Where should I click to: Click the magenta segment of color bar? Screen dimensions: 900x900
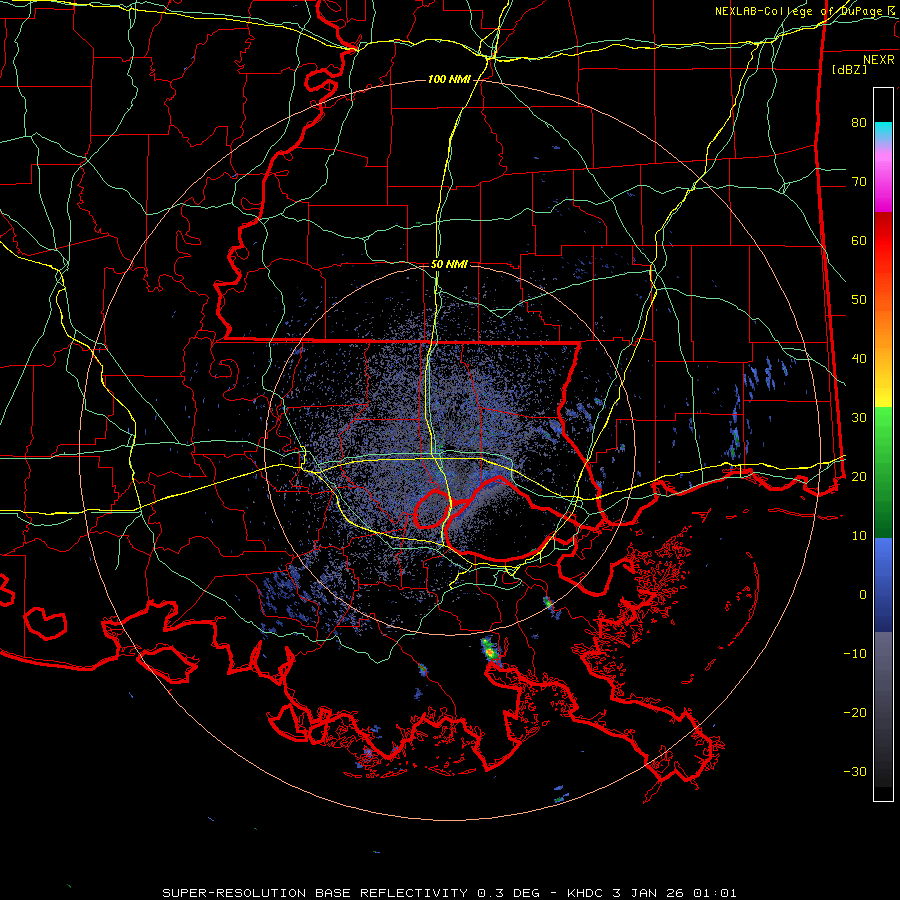[883, 181]
